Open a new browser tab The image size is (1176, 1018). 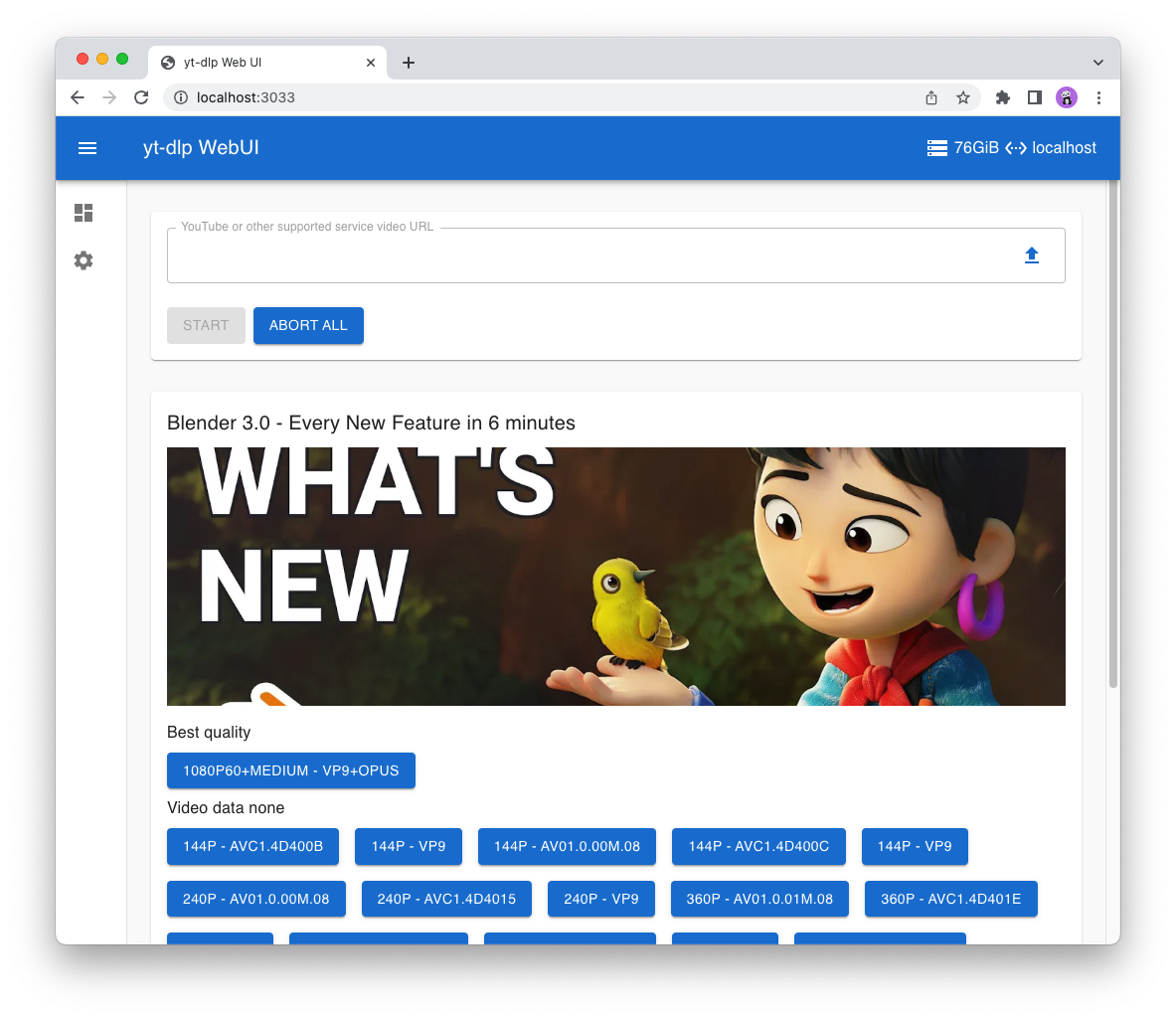(408, 63)
